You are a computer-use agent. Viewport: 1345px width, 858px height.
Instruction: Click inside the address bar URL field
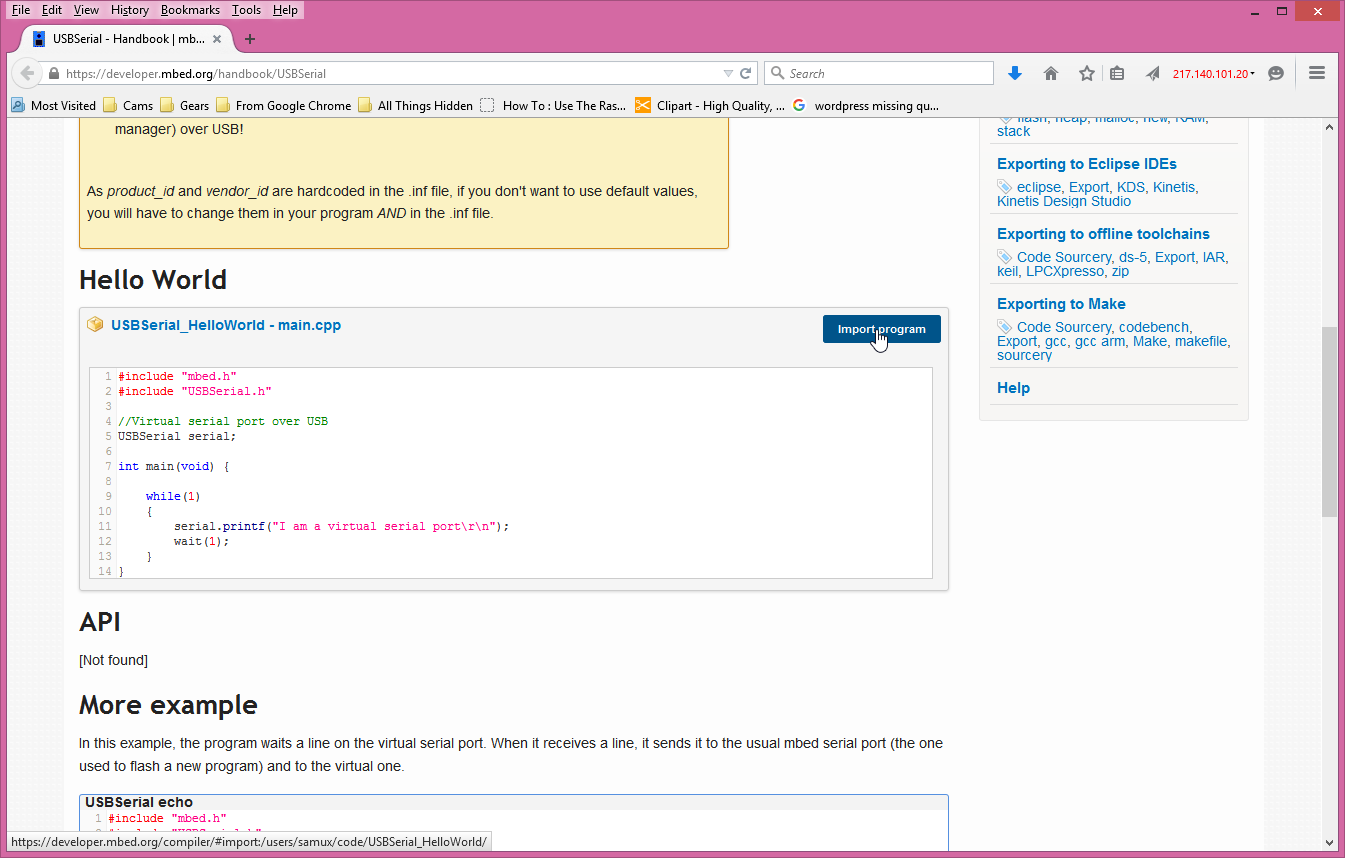[390, 73]
